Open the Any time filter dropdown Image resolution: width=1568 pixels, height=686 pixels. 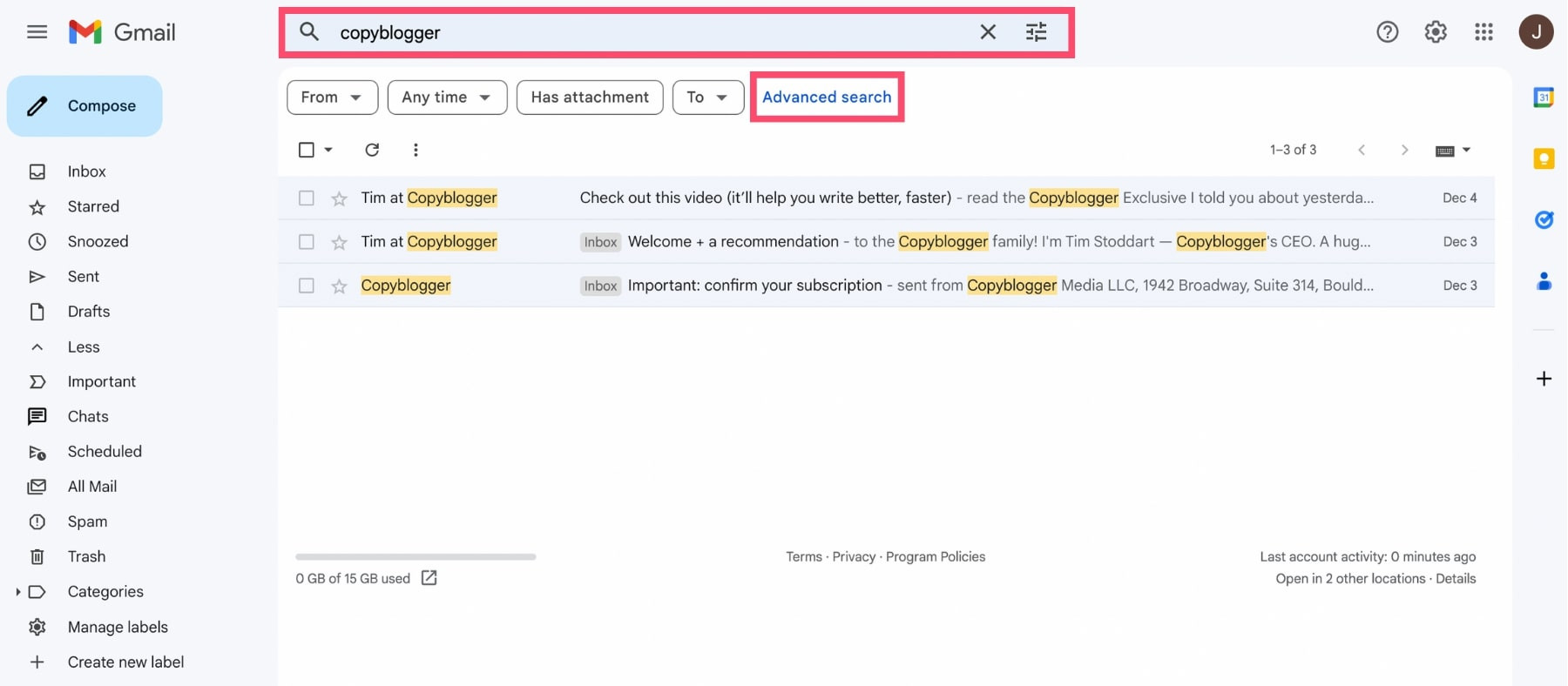pyautogui.click(x=447, y=98)
